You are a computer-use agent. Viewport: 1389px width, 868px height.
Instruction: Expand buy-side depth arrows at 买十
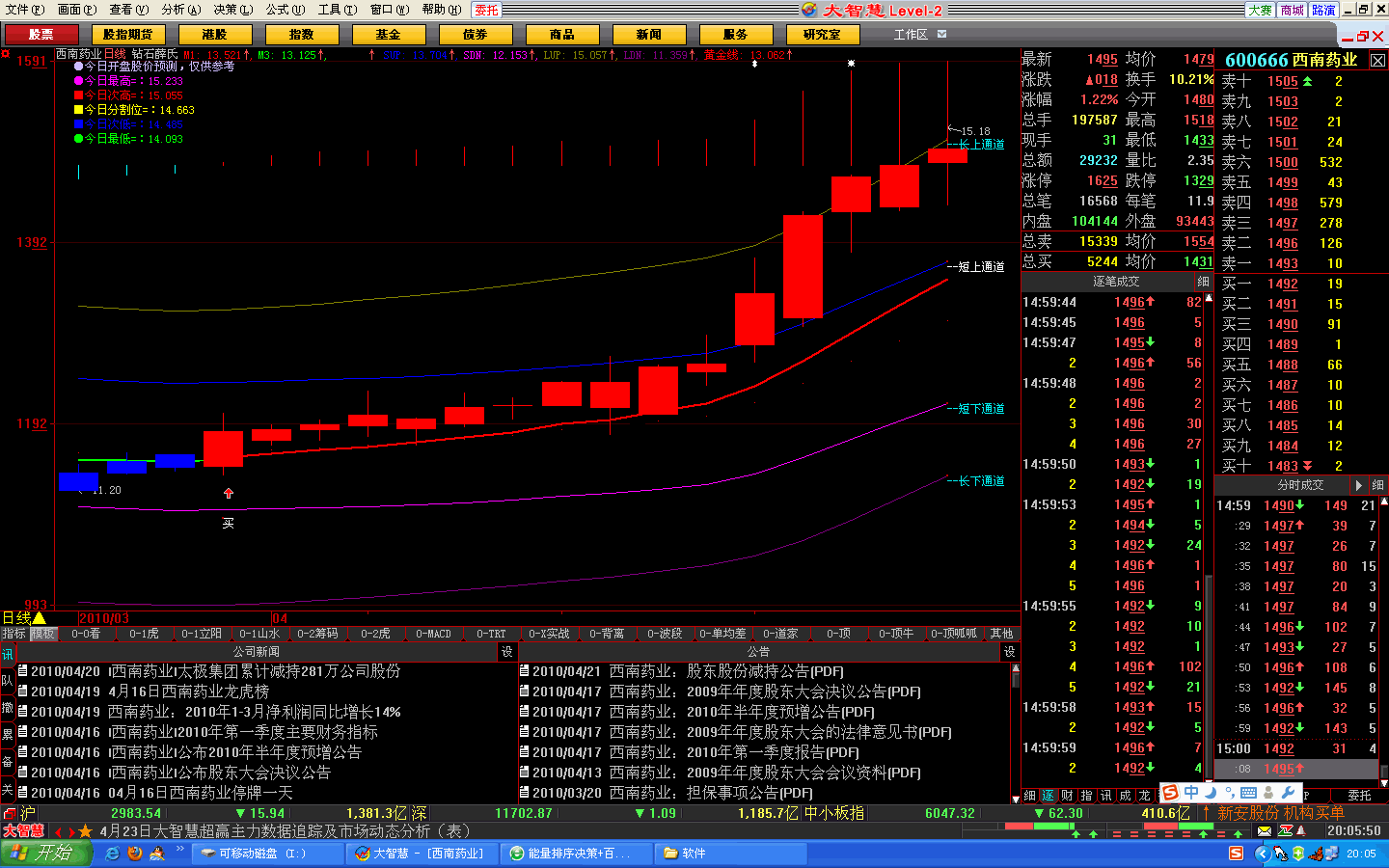[x=1307, y=466]
